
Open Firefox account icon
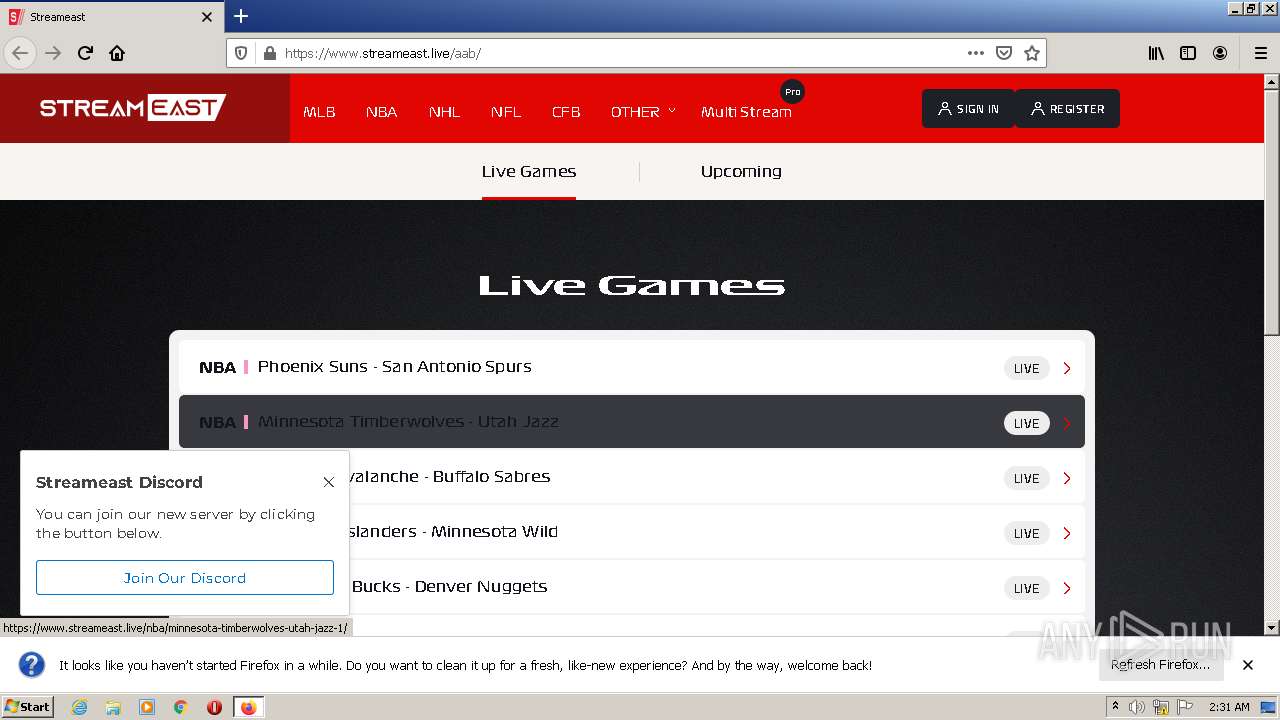[x=1220, y=53]
